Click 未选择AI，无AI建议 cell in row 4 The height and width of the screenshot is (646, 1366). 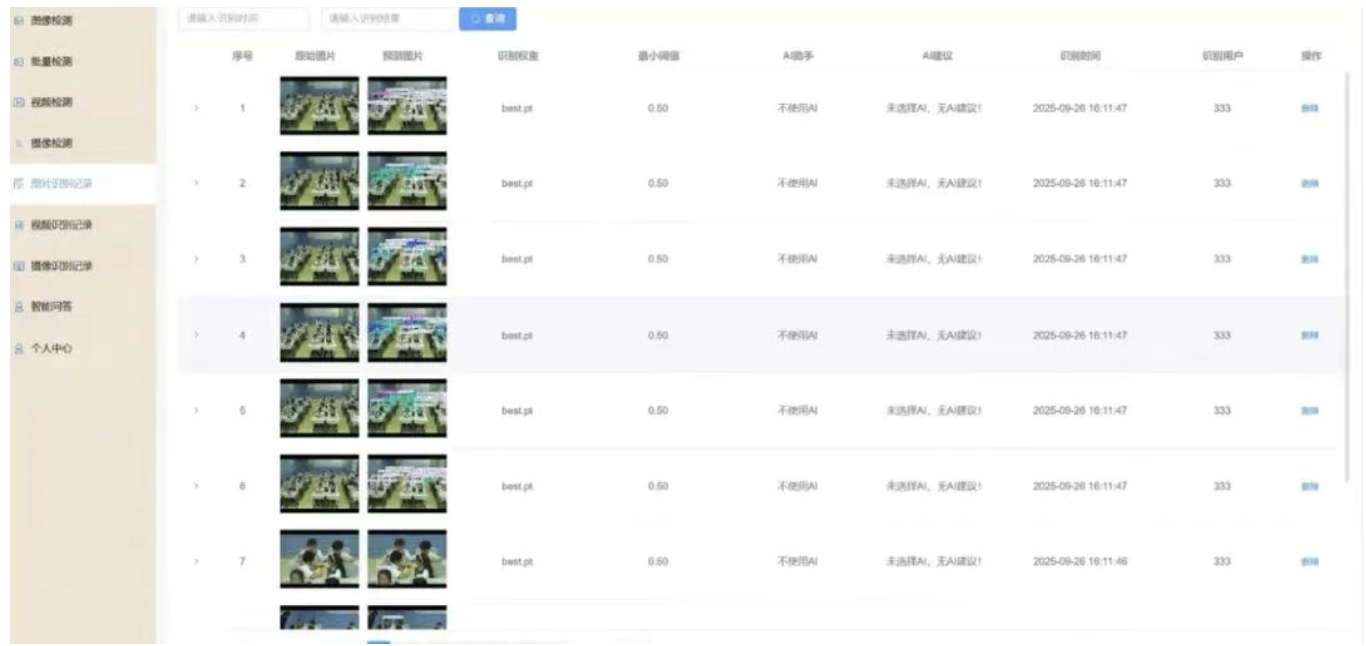click(934, 336)
